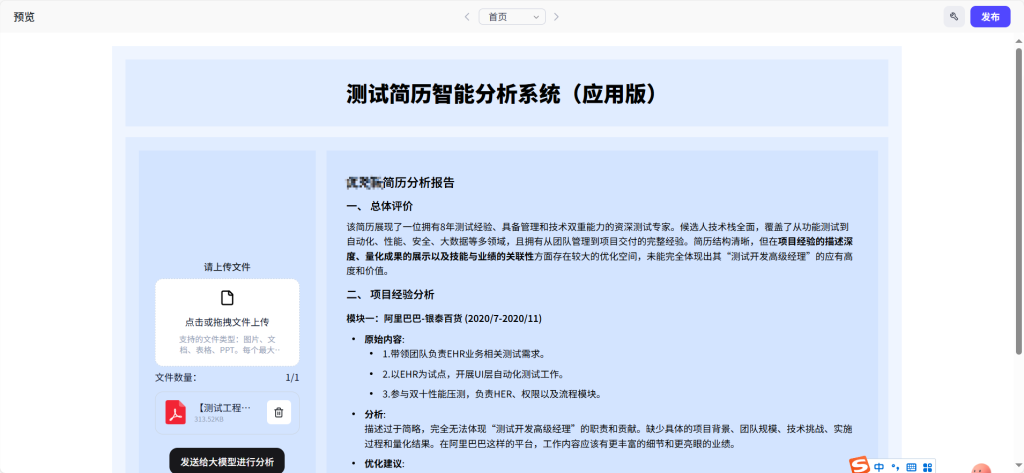This screenshot has height=473, width=1024.
Task: Click the page vertical scrollbar thumb
Action: 1018,200
